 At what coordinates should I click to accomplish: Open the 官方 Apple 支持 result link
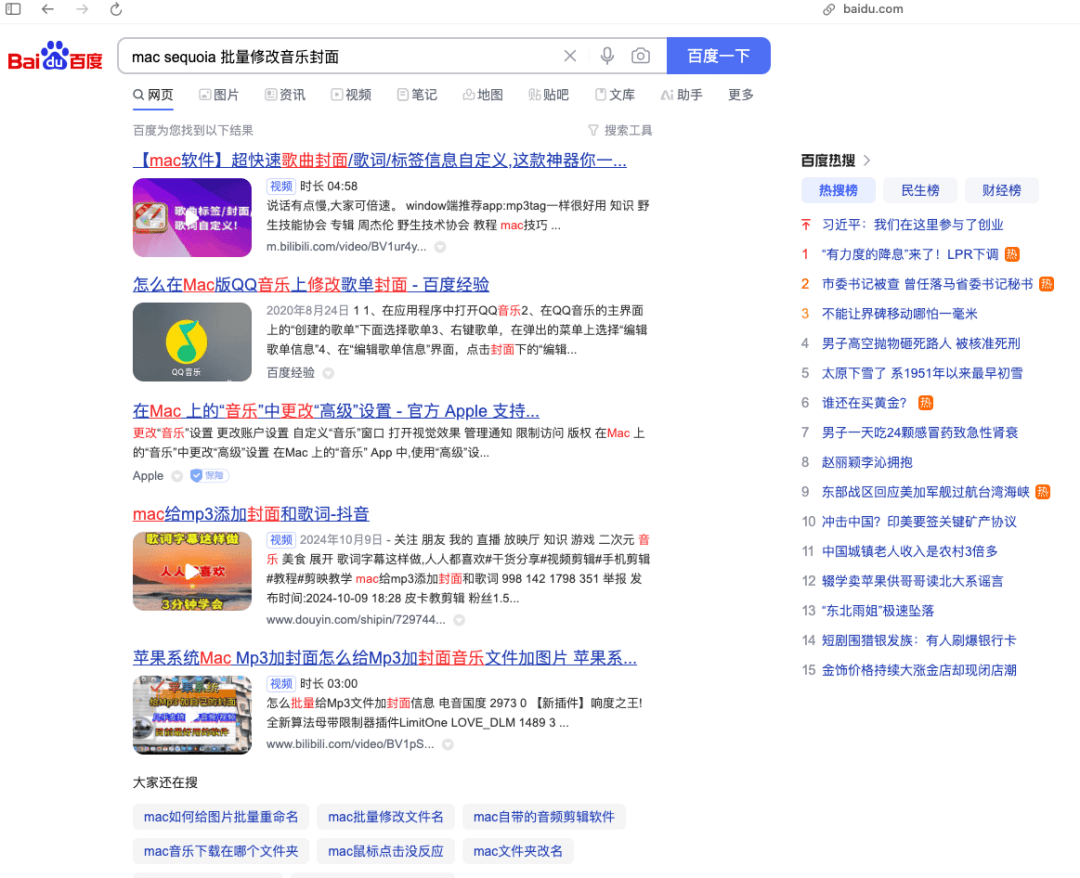point(336,411)
